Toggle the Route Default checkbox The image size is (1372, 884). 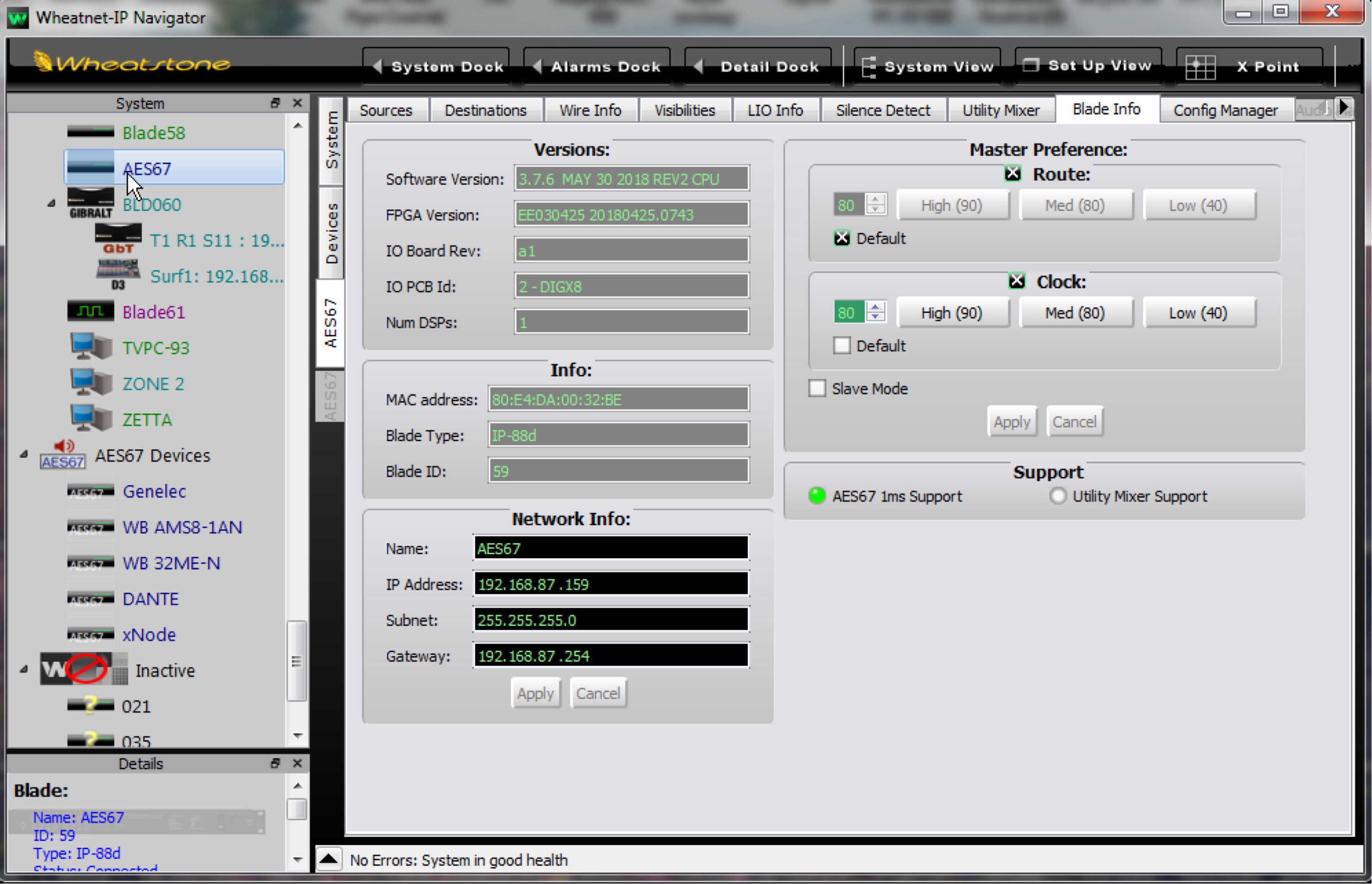pos(841,237)
